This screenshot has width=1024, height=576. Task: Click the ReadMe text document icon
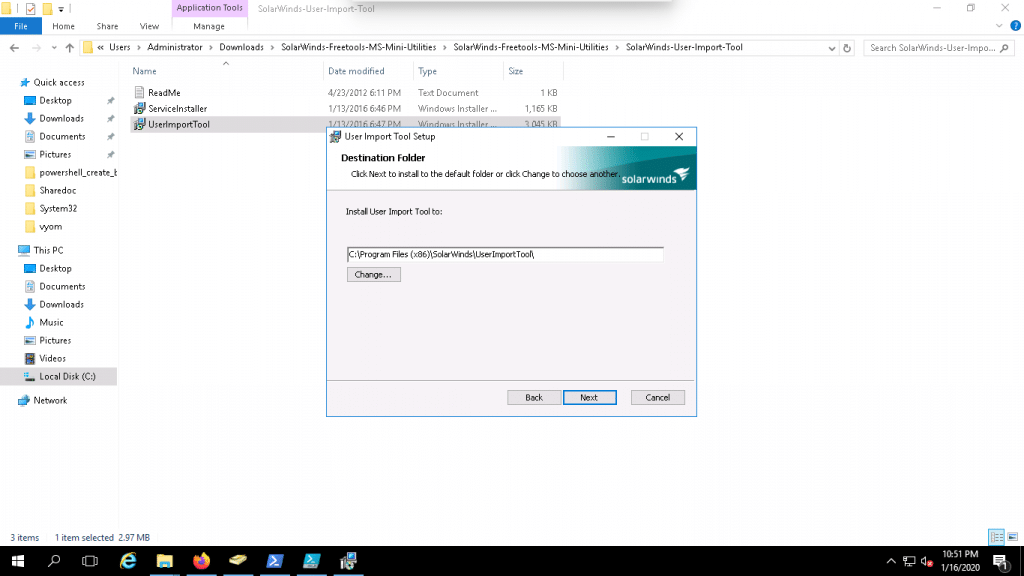click(140, 92)
